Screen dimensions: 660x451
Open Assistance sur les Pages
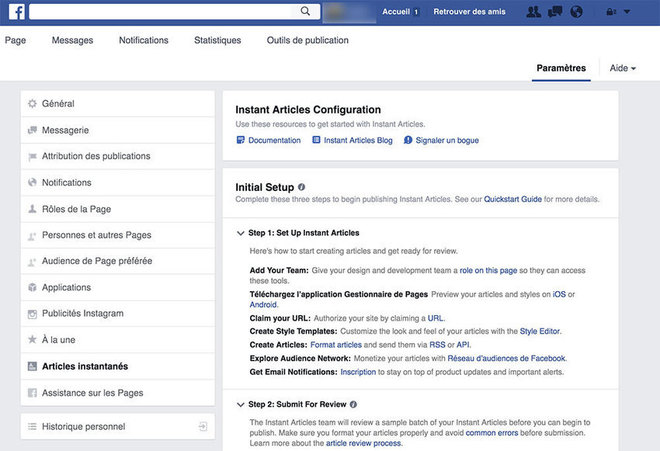click(117, 393)
